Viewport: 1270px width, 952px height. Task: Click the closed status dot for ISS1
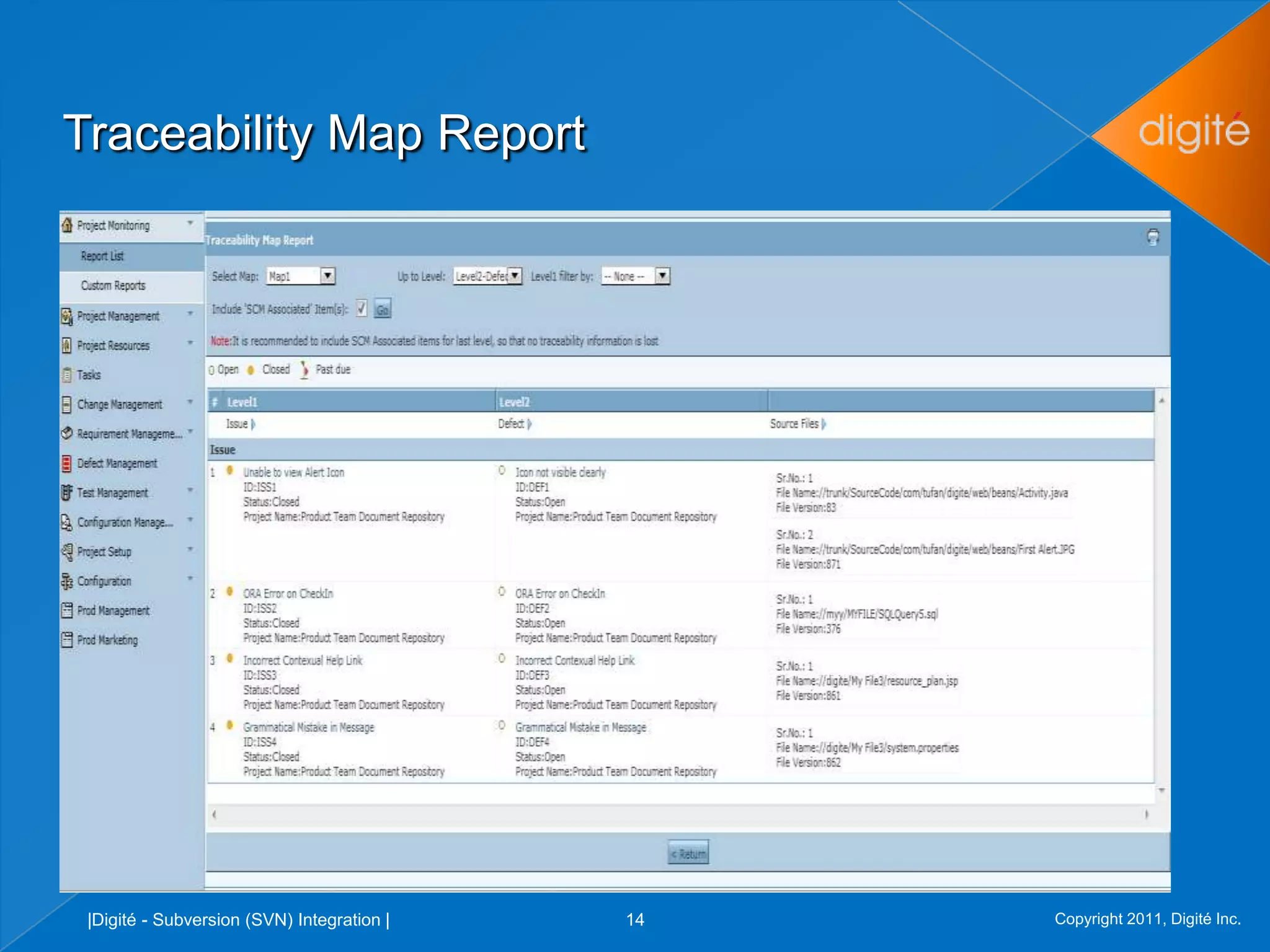point(229,470)
